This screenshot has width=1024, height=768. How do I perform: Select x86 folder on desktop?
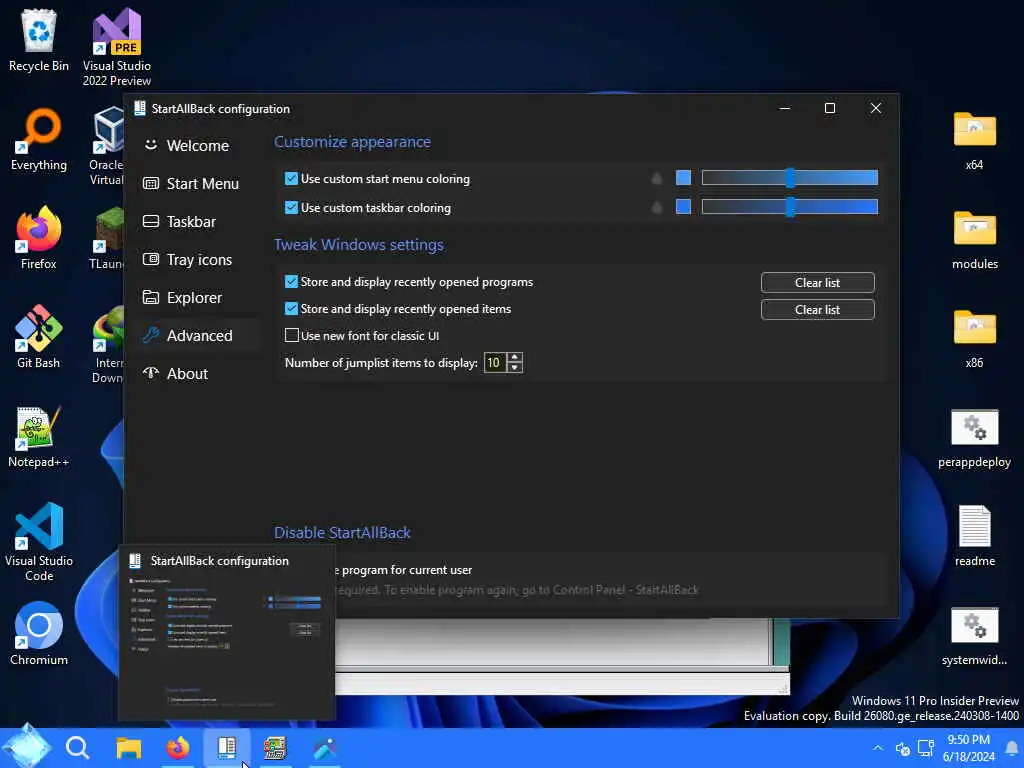(x=974, y=337)
